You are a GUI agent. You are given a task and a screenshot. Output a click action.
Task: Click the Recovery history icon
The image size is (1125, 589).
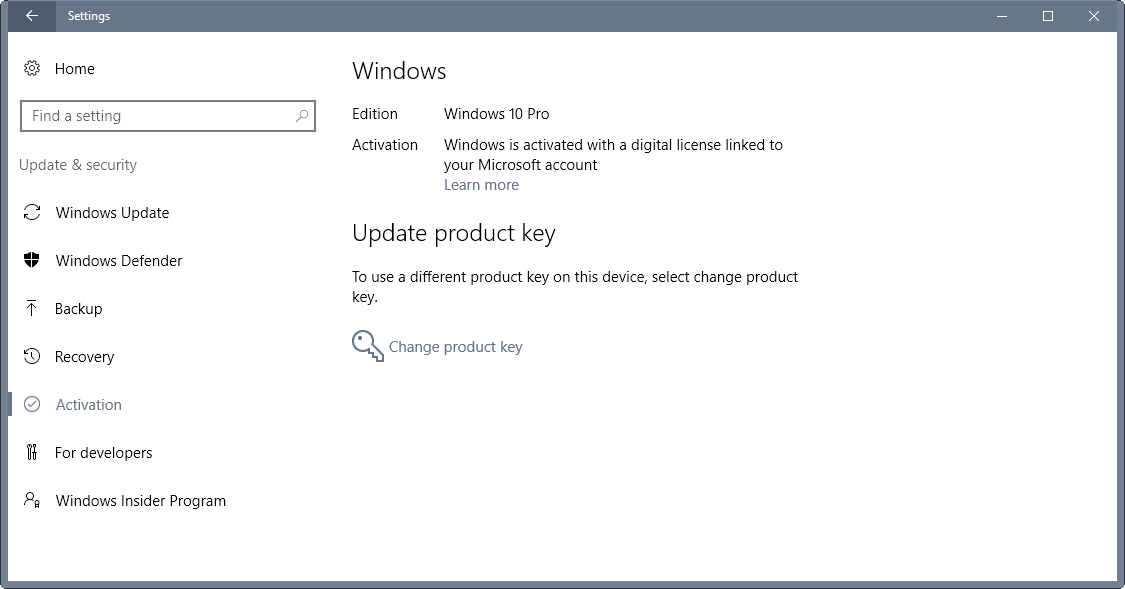[32, 357]
